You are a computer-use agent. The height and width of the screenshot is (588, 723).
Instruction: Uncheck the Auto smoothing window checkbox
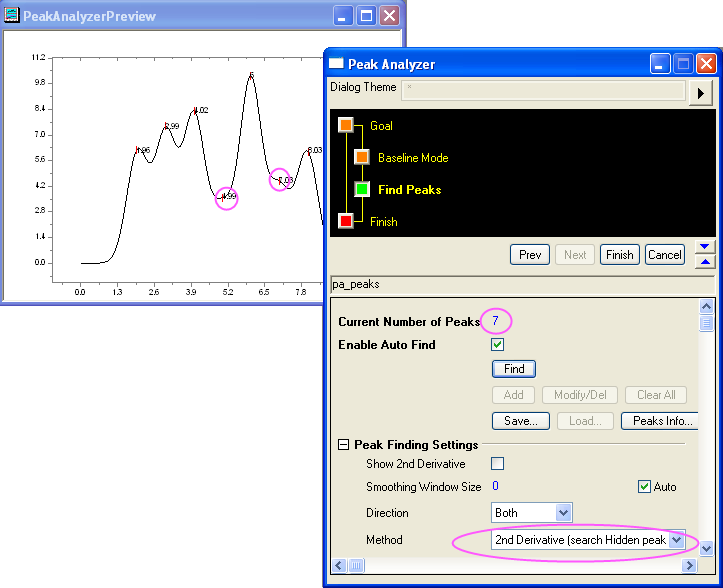[x=645, y=487]
